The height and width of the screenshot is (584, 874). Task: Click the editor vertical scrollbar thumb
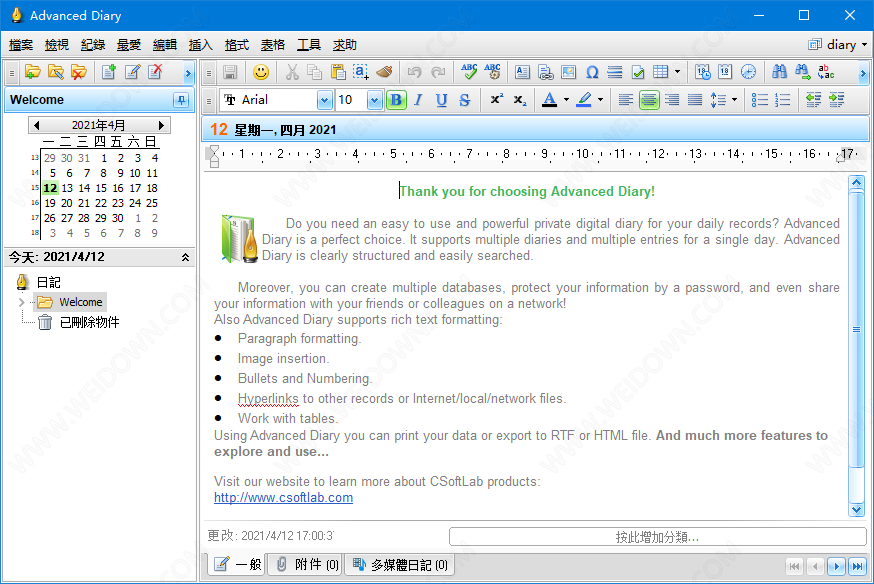coord(856,330)
